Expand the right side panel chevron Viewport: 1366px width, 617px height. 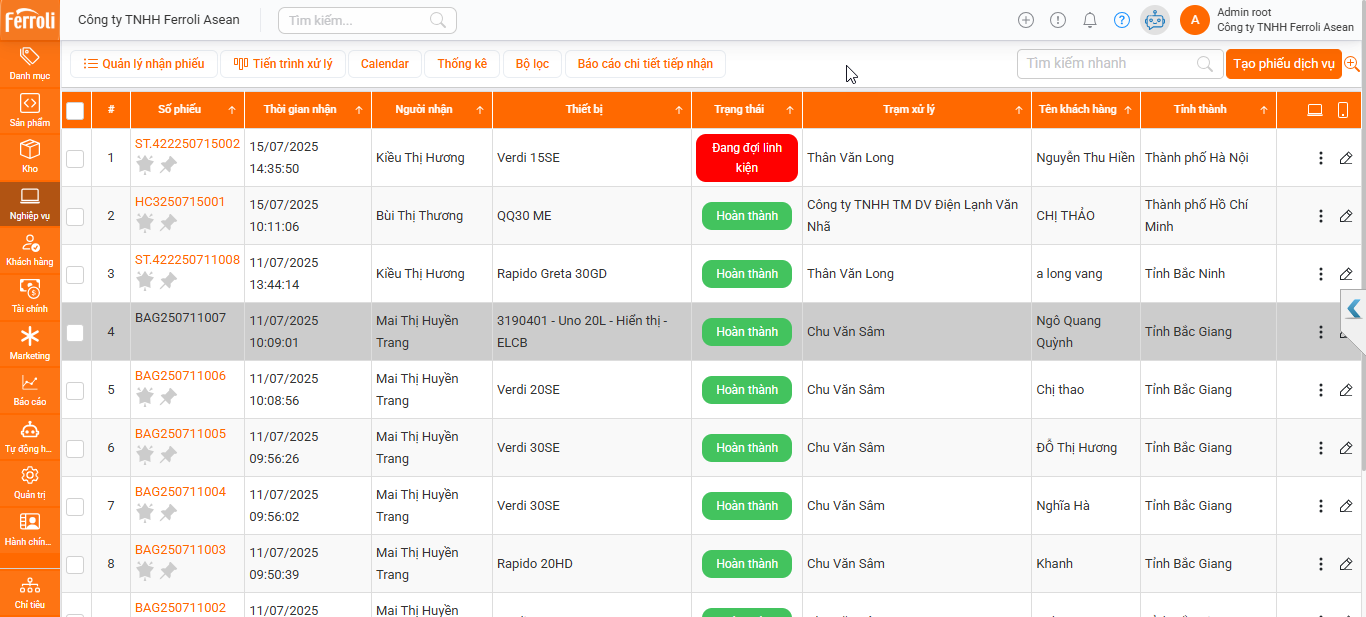pos(1354,309)
